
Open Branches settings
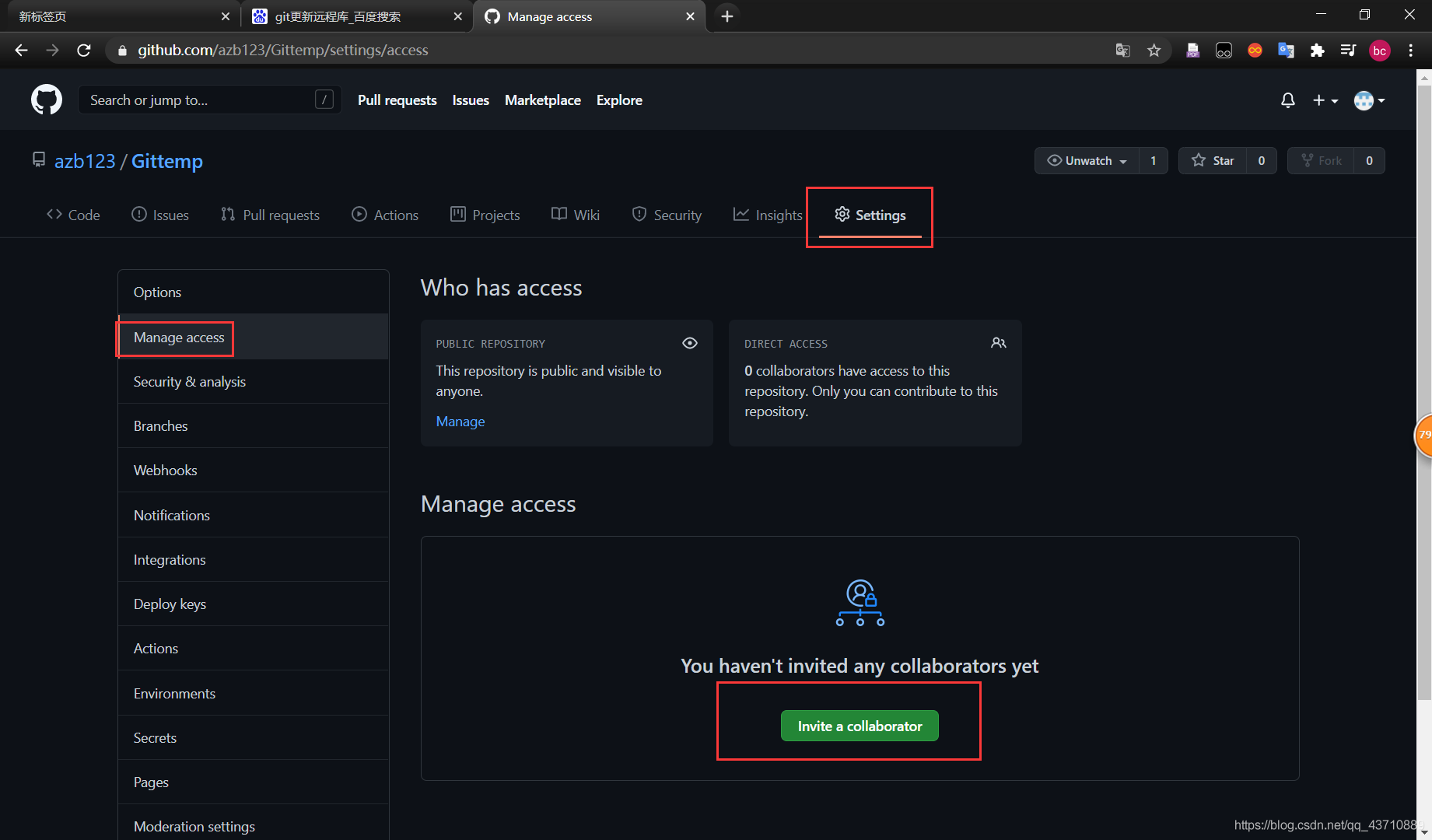tap(254, 426)
